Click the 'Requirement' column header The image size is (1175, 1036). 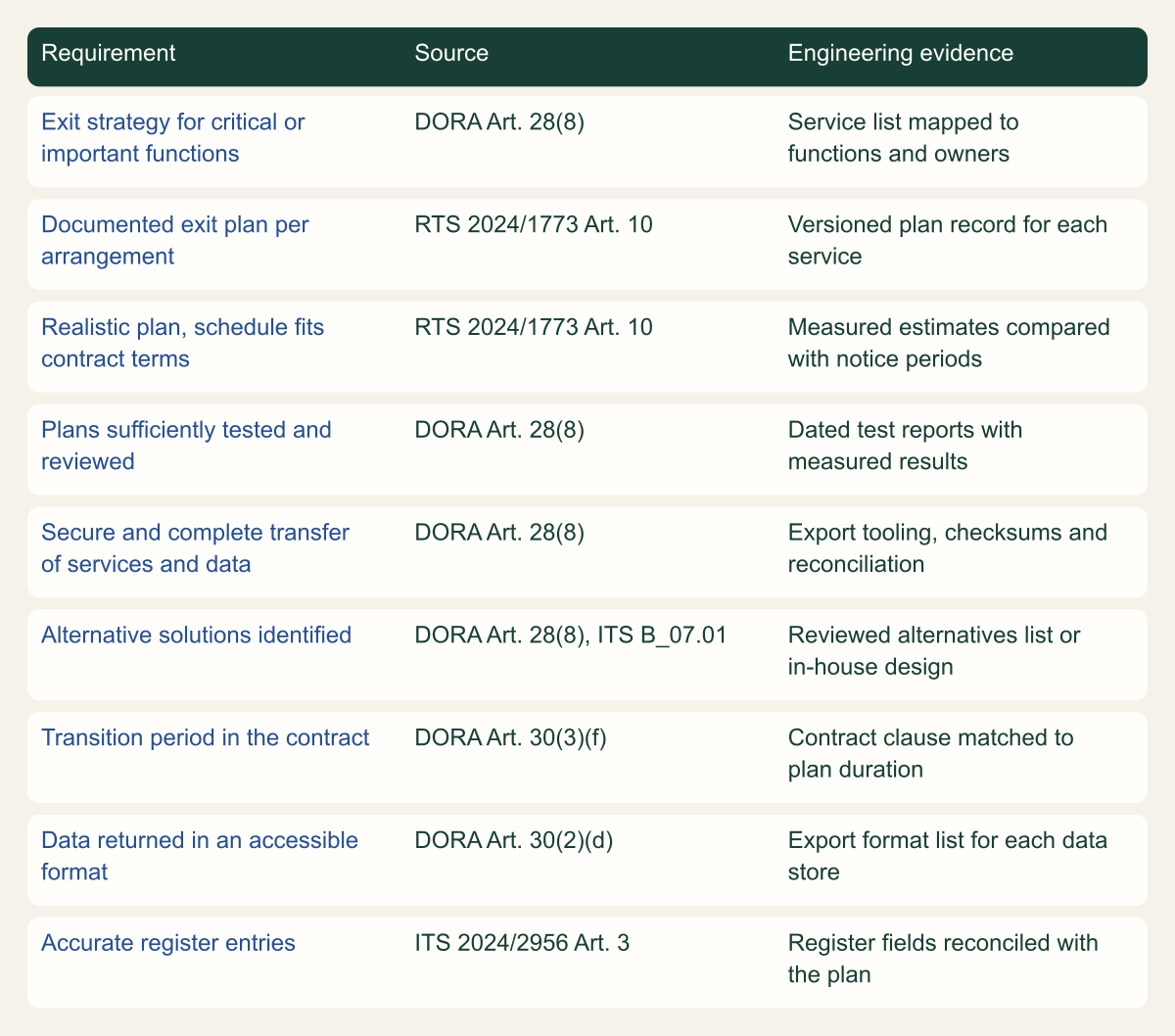tap(109, 53)
